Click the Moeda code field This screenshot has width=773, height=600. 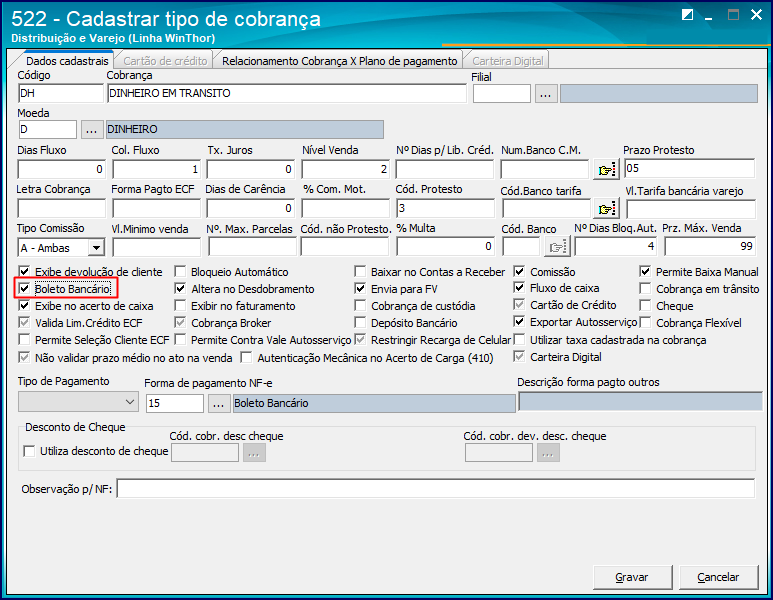[48, 130]
